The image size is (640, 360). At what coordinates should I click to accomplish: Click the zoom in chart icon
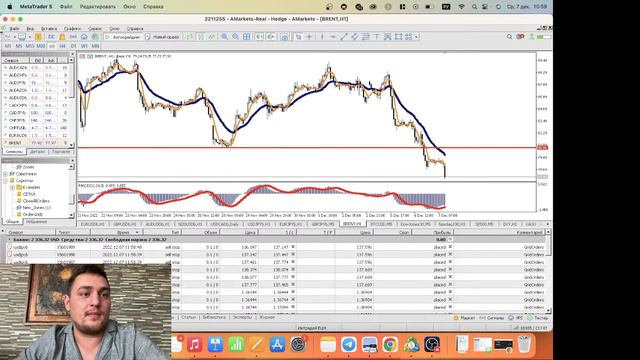click(x=224, y=37)
